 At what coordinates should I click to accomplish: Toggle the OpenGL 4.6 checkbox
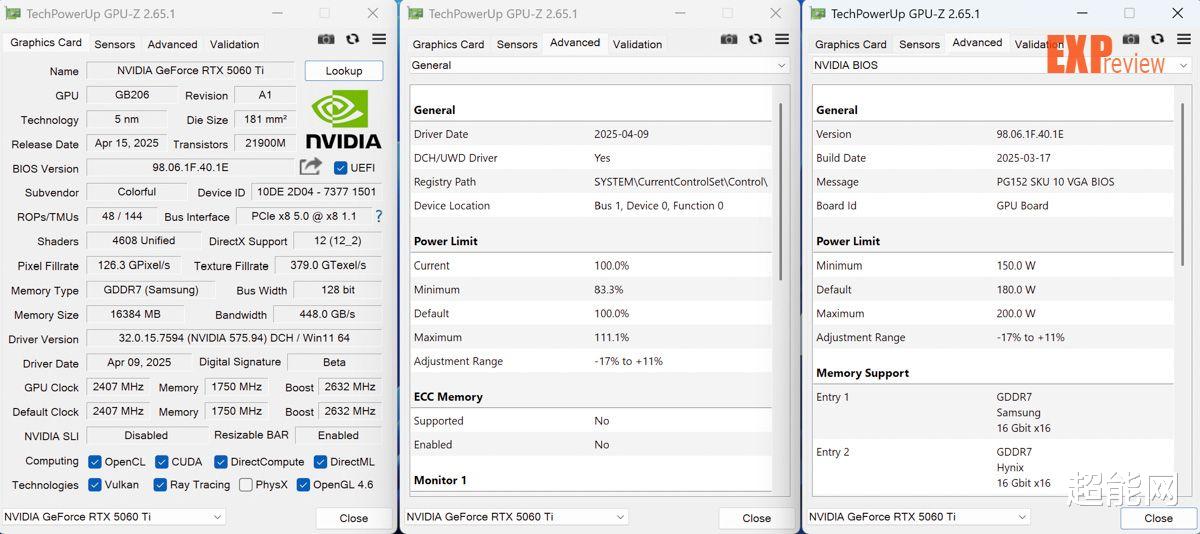tap(303, 485)
